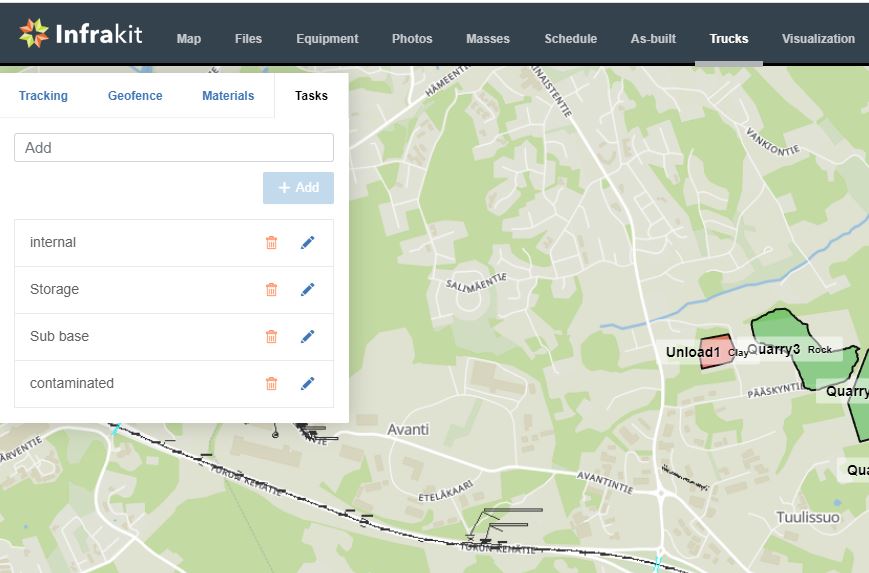This screenshot has height=573, width=869.
Task: Click the Tuulissuo place name on map
Action: point(807,518)
